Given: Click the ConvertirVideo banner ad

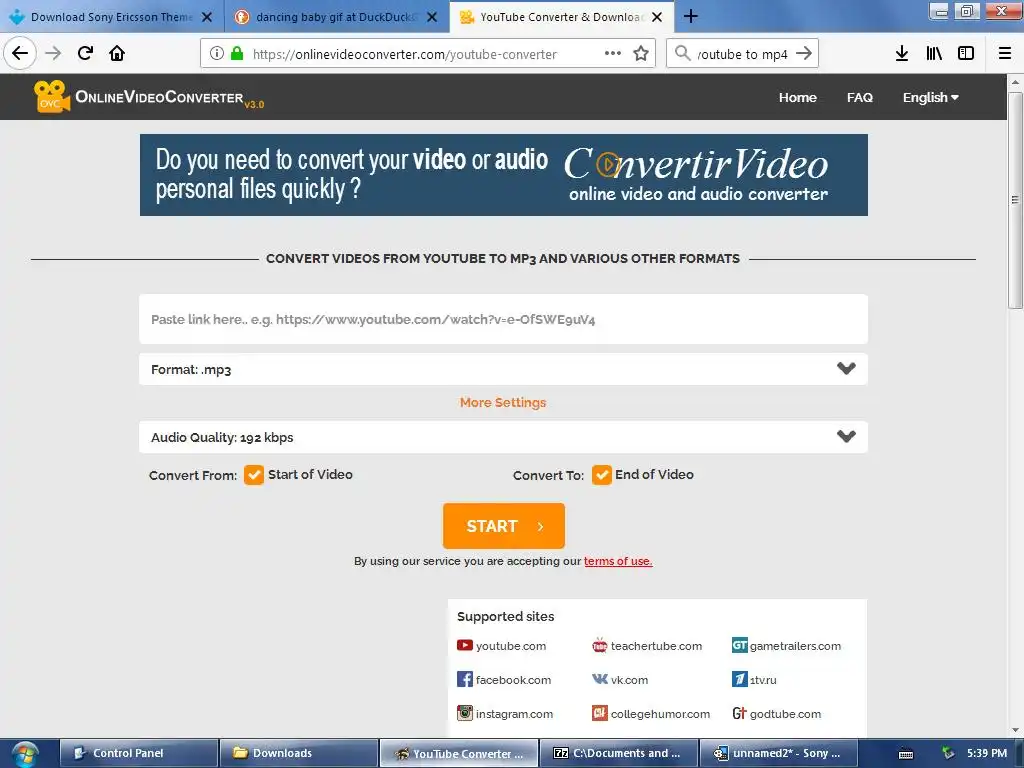Looking at the screenshot, I should [x=504, y=175].
